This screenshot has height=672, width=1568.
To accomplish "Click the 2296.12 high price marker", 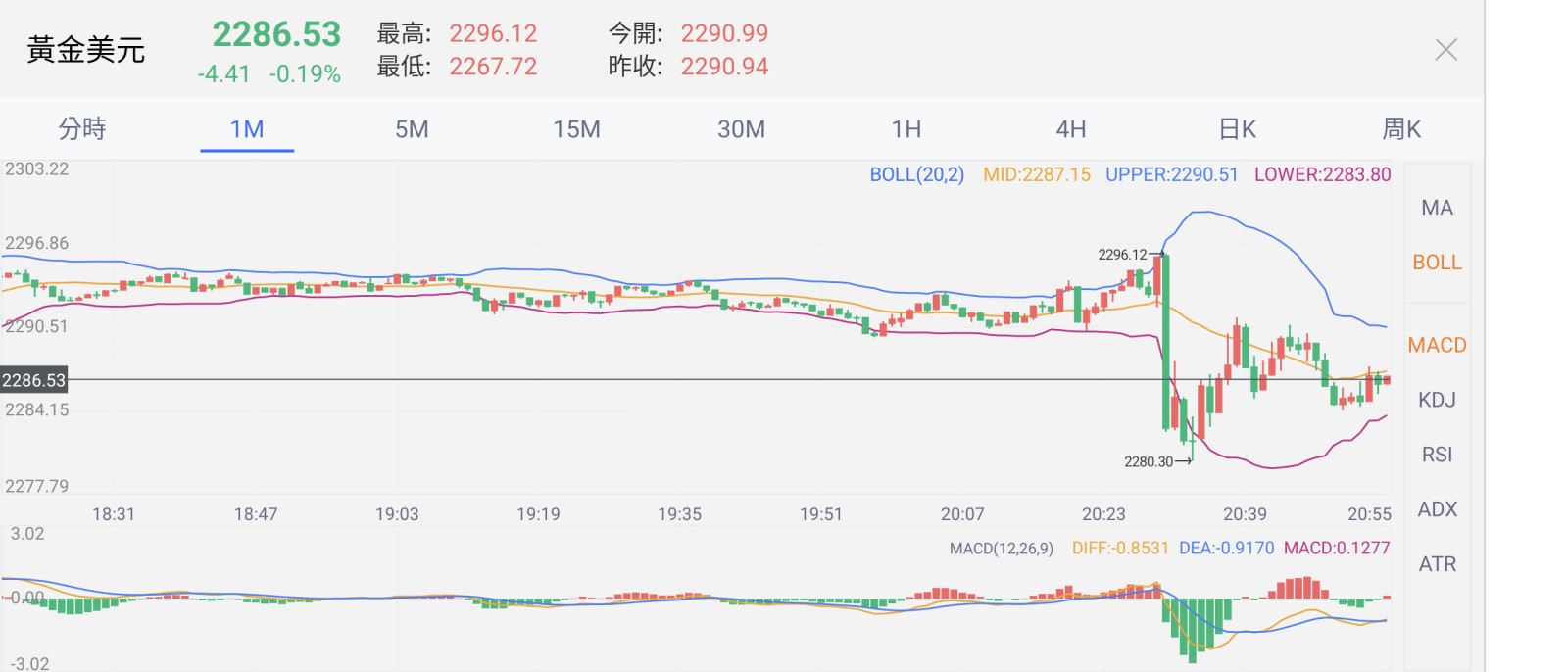I will [x=1122, y=255].
